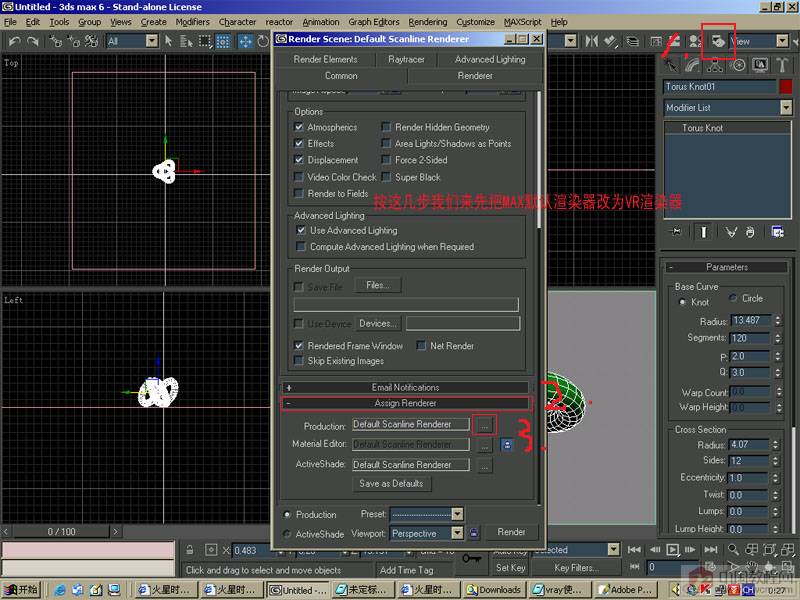Viewport: 800px width, 600px height.
Task: Activate the Select and Link tool
Action: (56, 41)
